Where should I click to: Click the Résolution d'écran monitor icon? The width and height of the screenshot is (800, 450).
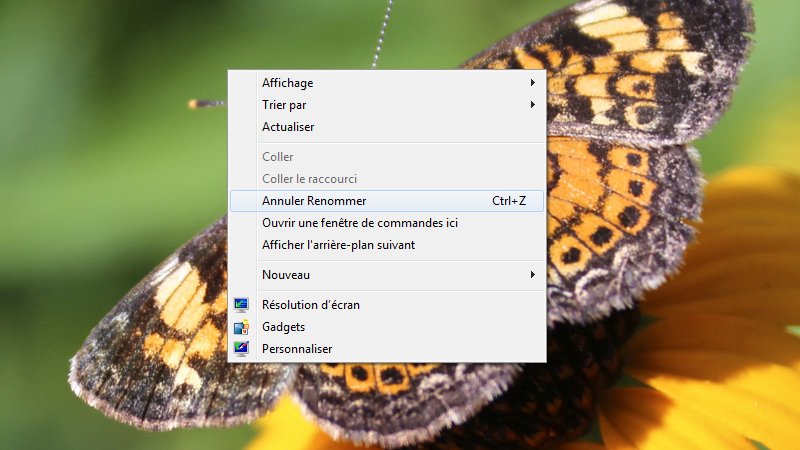[241, 305]
